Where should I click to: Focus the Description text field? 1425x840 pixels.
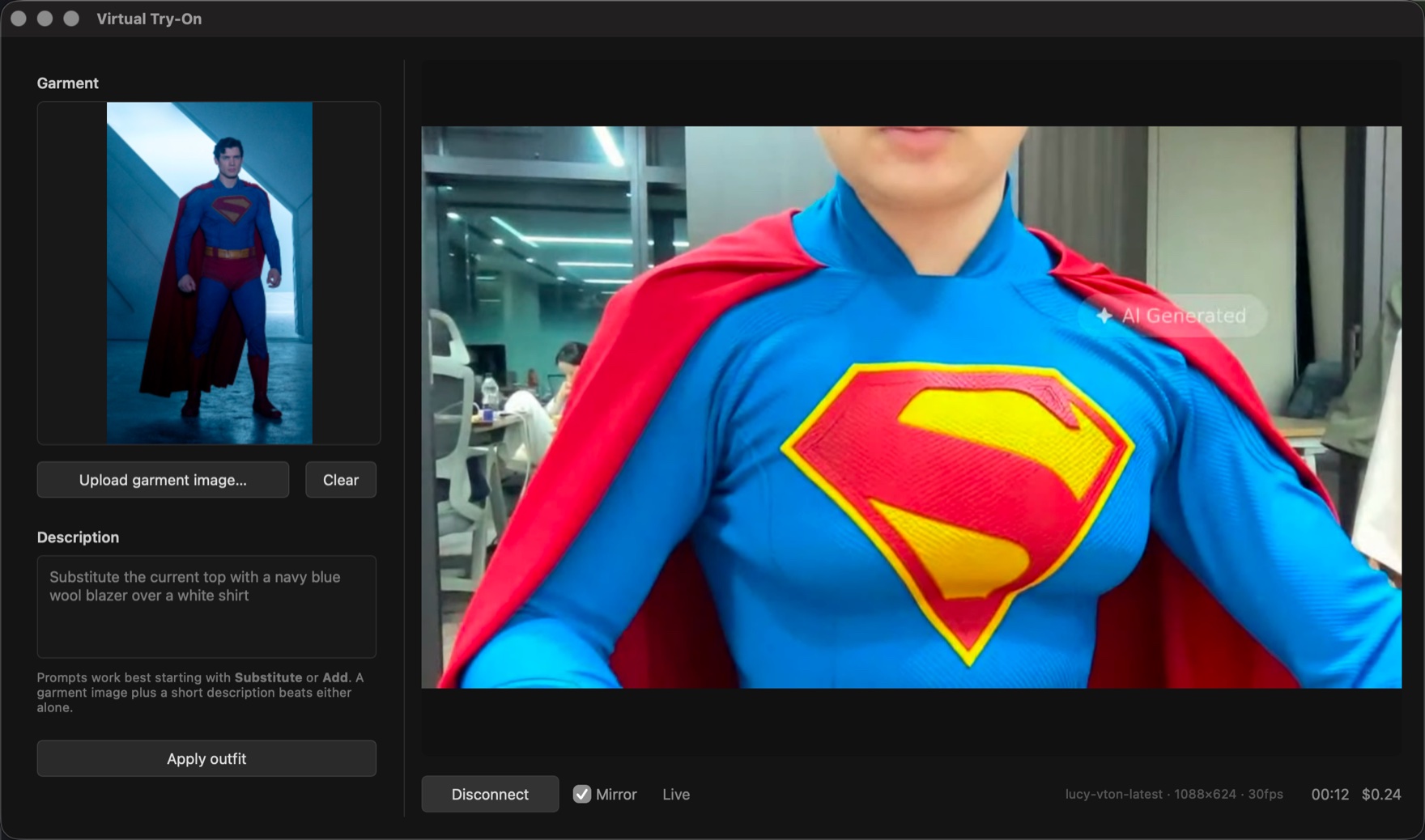point(206,606)
